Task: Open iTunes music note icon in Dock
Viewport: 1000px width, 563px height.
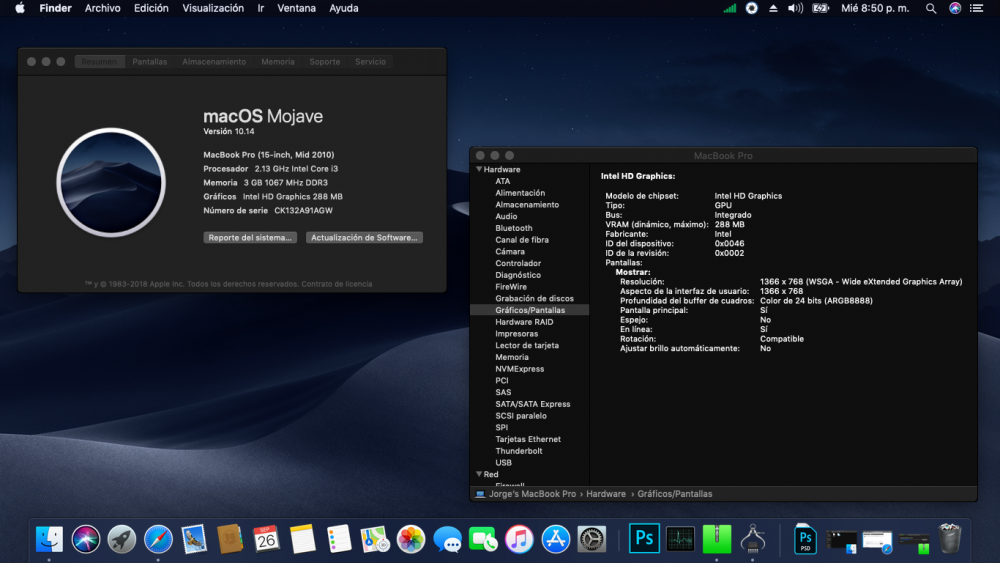Action: coord(519,539)
